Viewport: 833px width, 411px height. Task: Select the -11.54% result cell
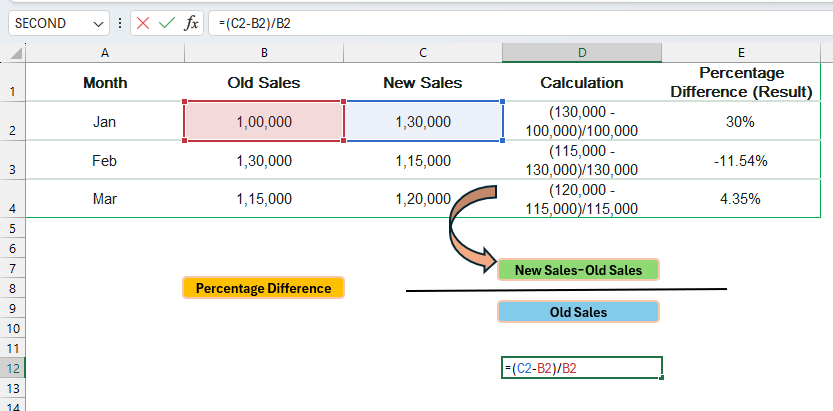click(x=741, y=160)
